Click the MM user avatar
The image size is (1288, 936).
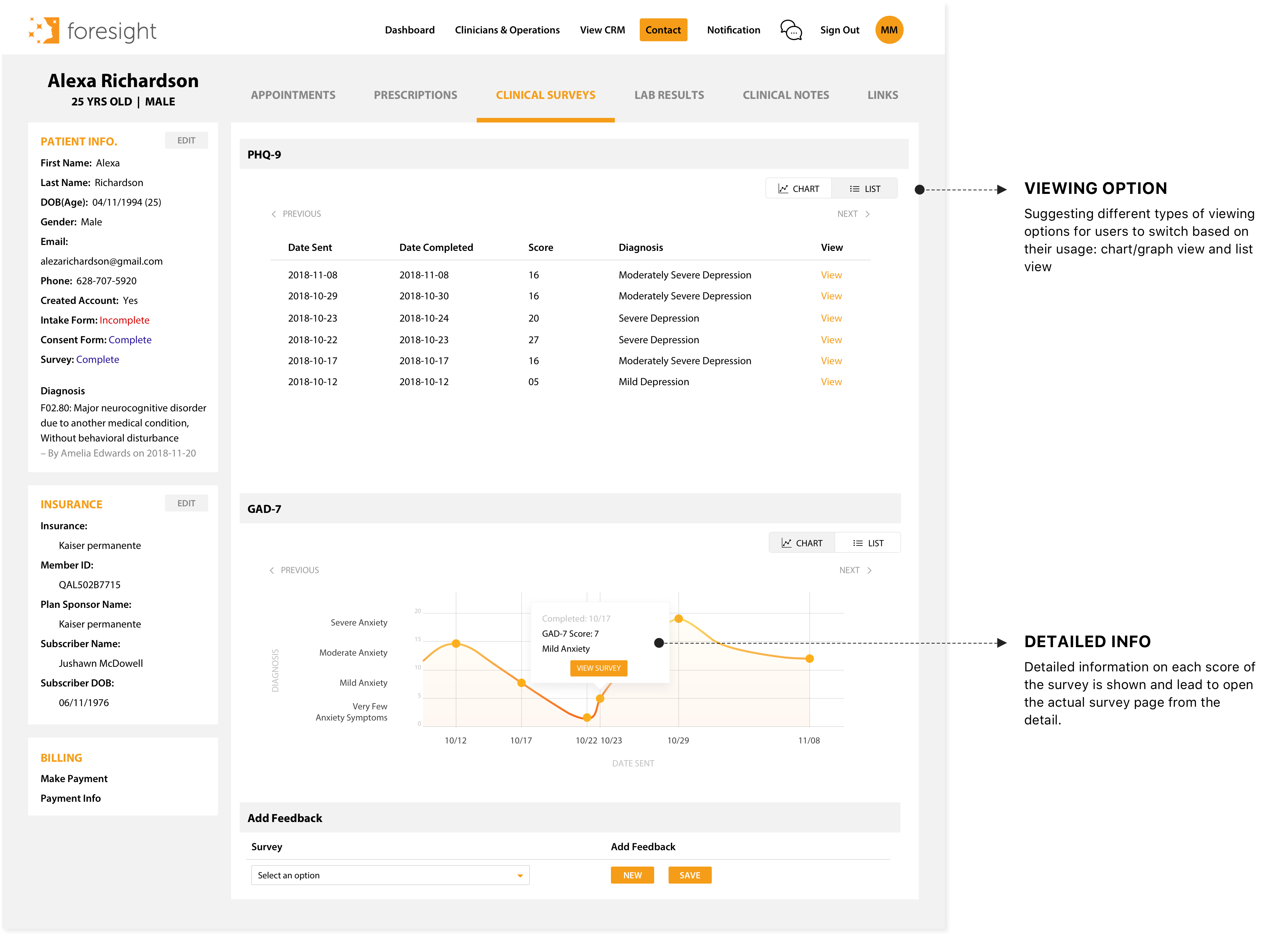pyautogui.click(x=889, y=30)
